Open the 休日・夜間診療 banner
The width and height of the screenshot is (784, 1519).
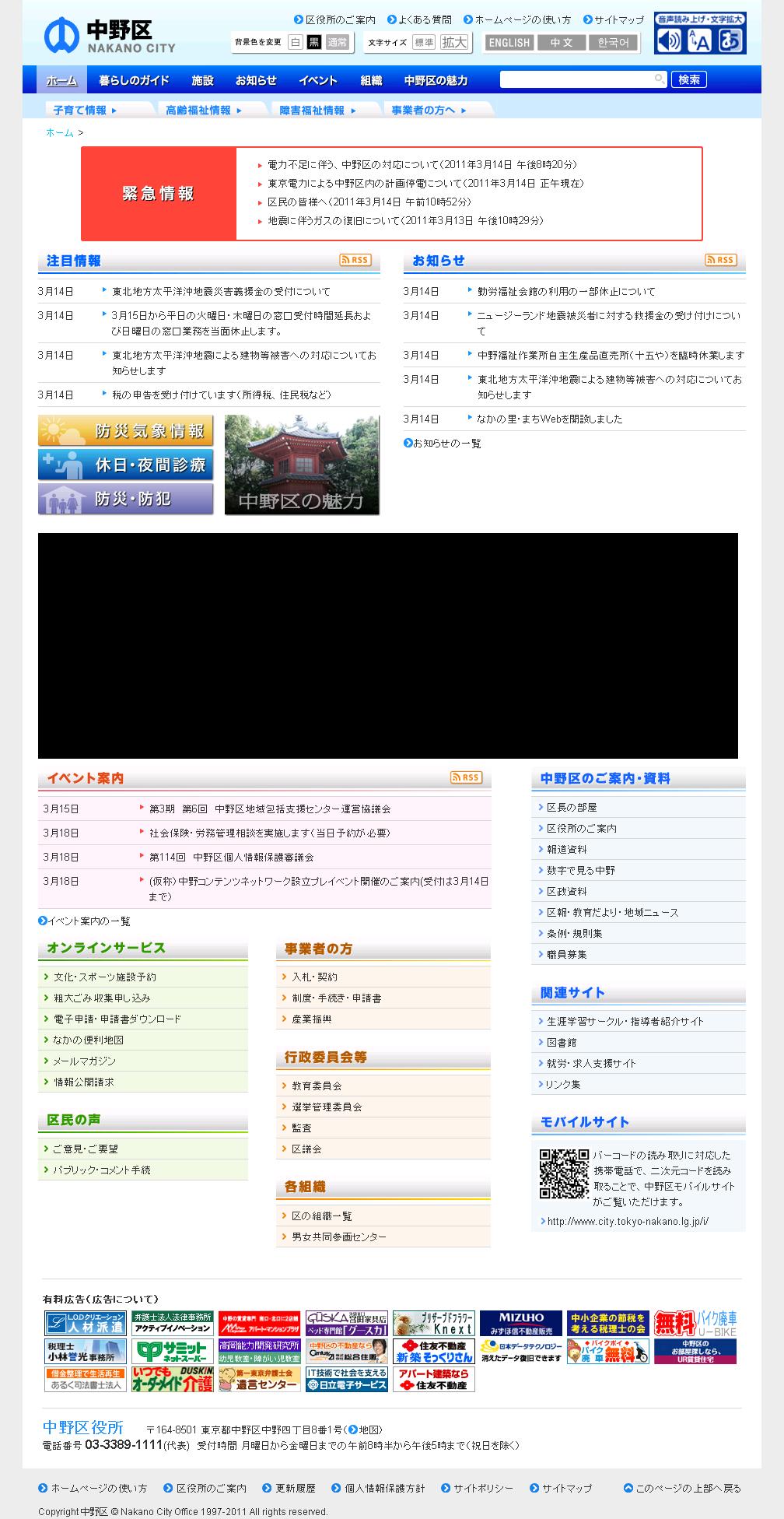[x=125, y=465]
